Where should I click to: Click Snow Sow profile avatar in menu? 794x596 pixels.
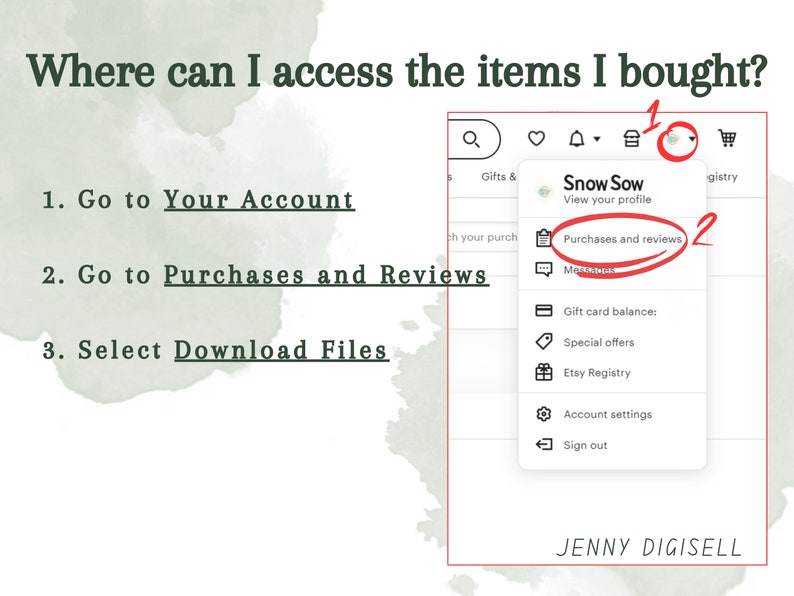tap(544, 191)
